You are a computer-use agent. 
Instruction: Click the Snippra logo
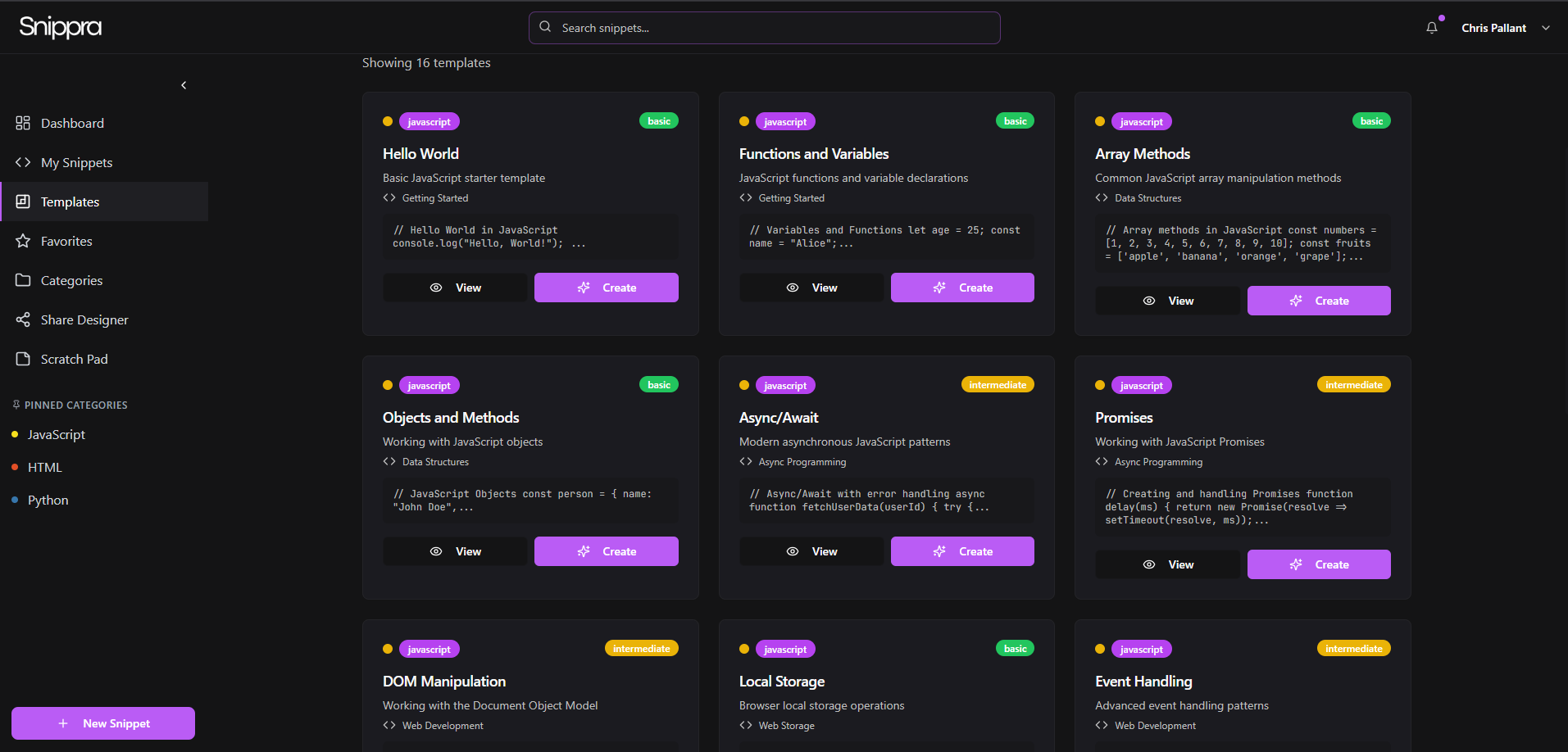point(61,27)
